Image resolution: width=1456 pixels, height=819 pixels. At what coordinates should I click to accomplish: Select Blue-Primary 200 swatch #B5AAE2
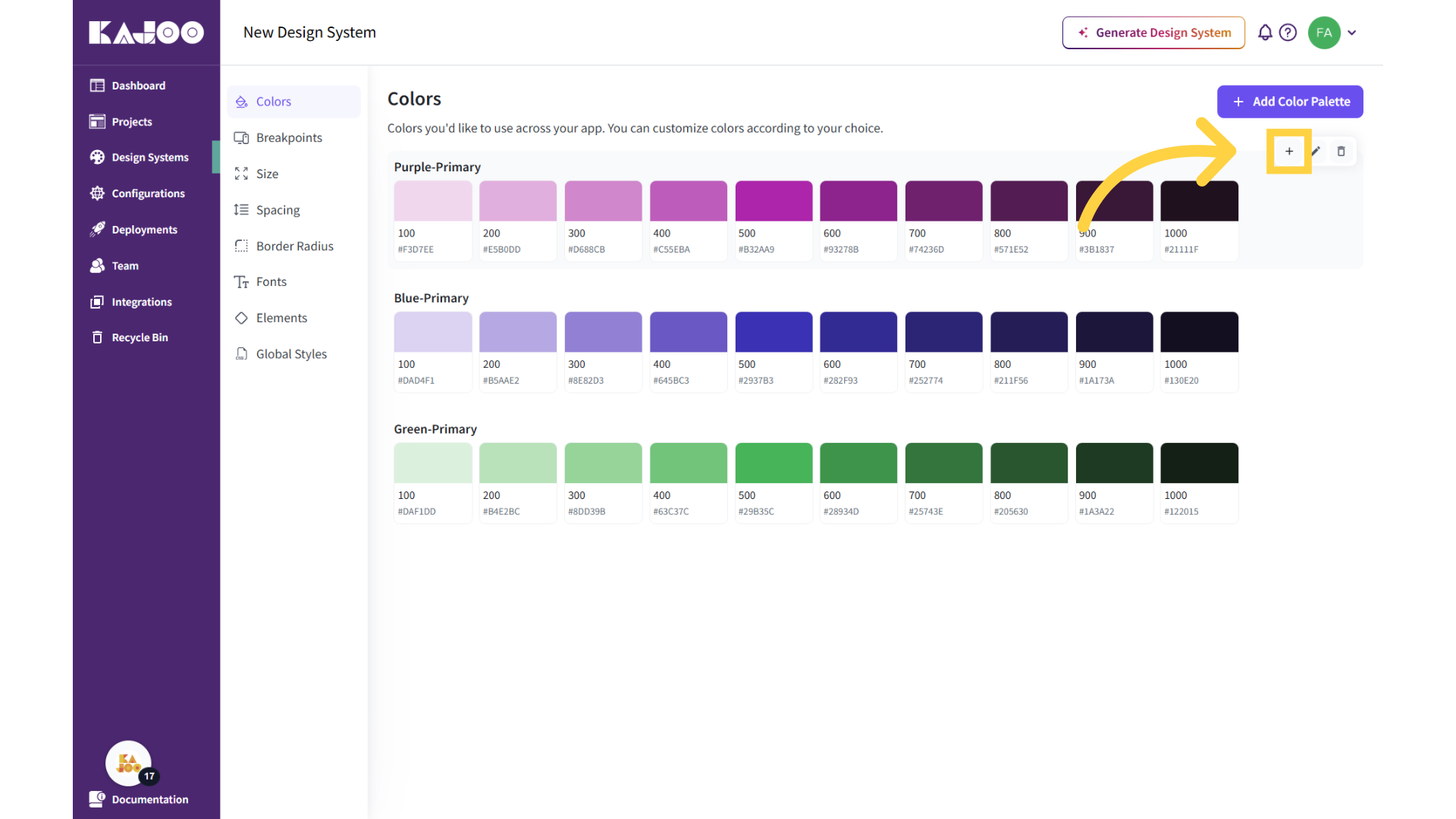(518, 353)
